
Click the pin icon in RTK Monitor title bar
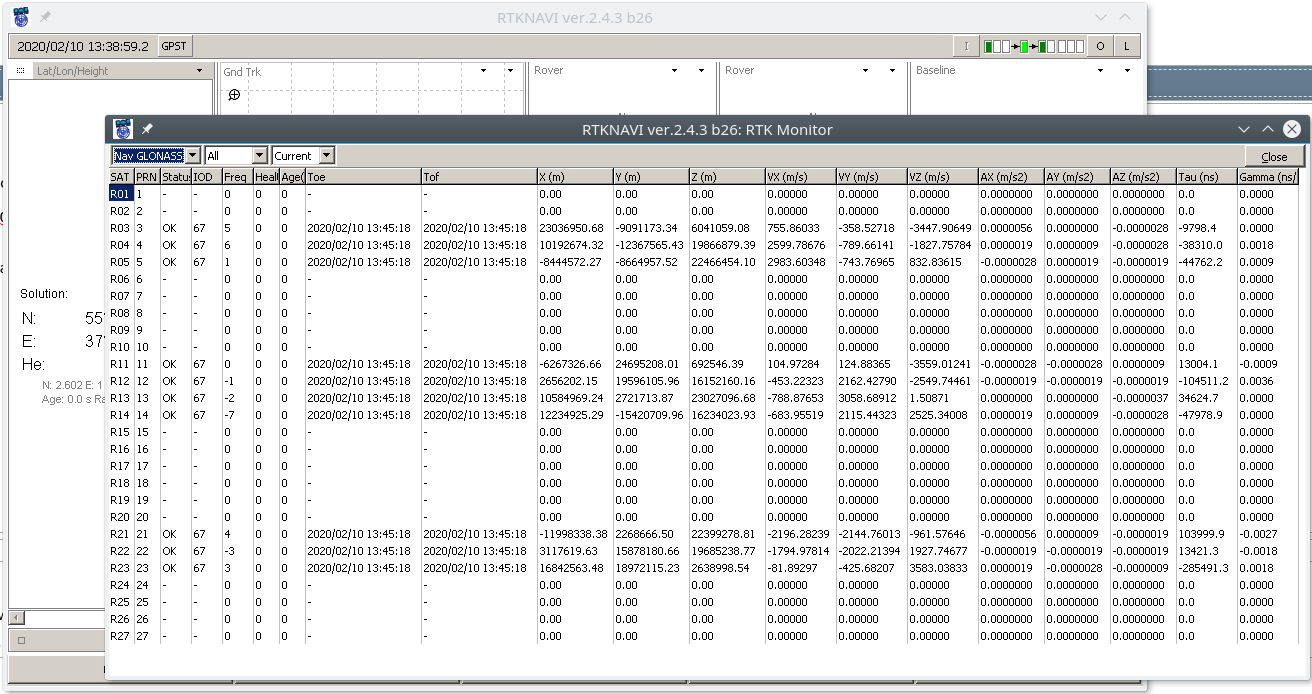point(147,129)
